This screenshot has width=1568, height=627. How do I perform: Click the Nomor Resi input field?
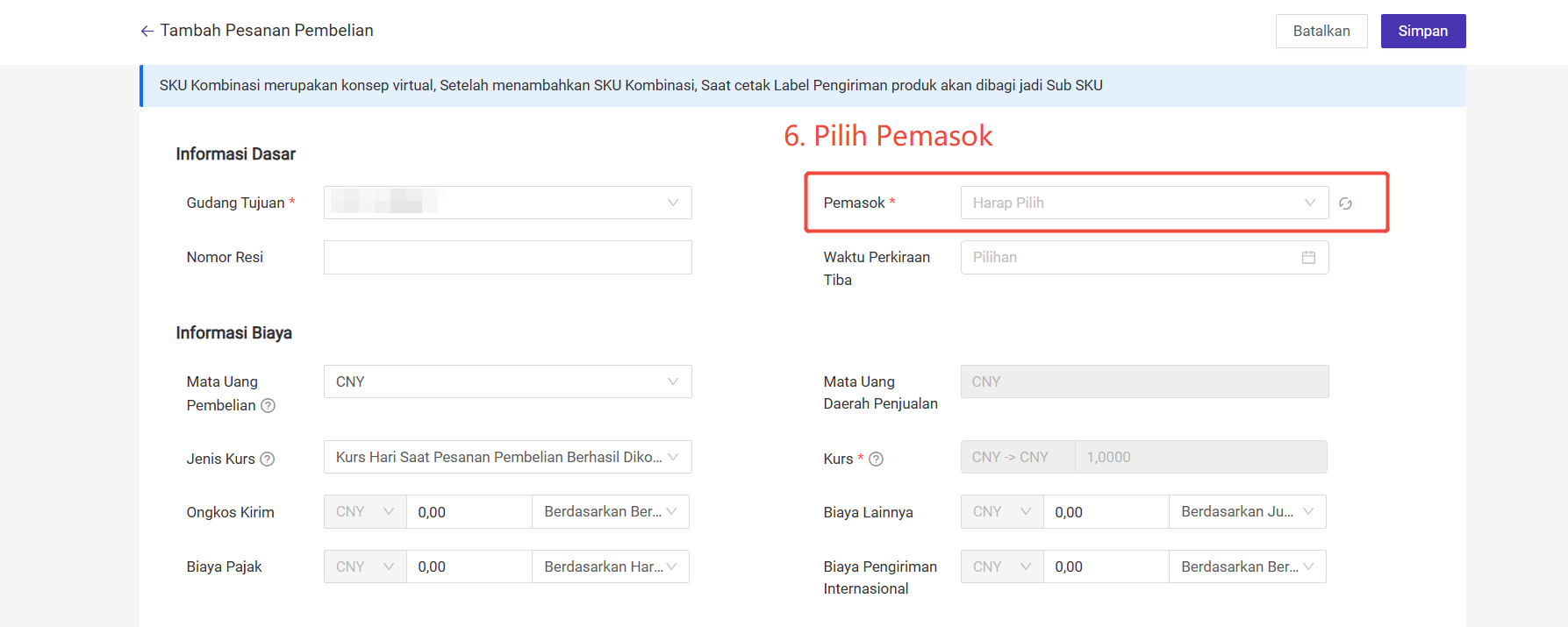(x=507, y=258)
